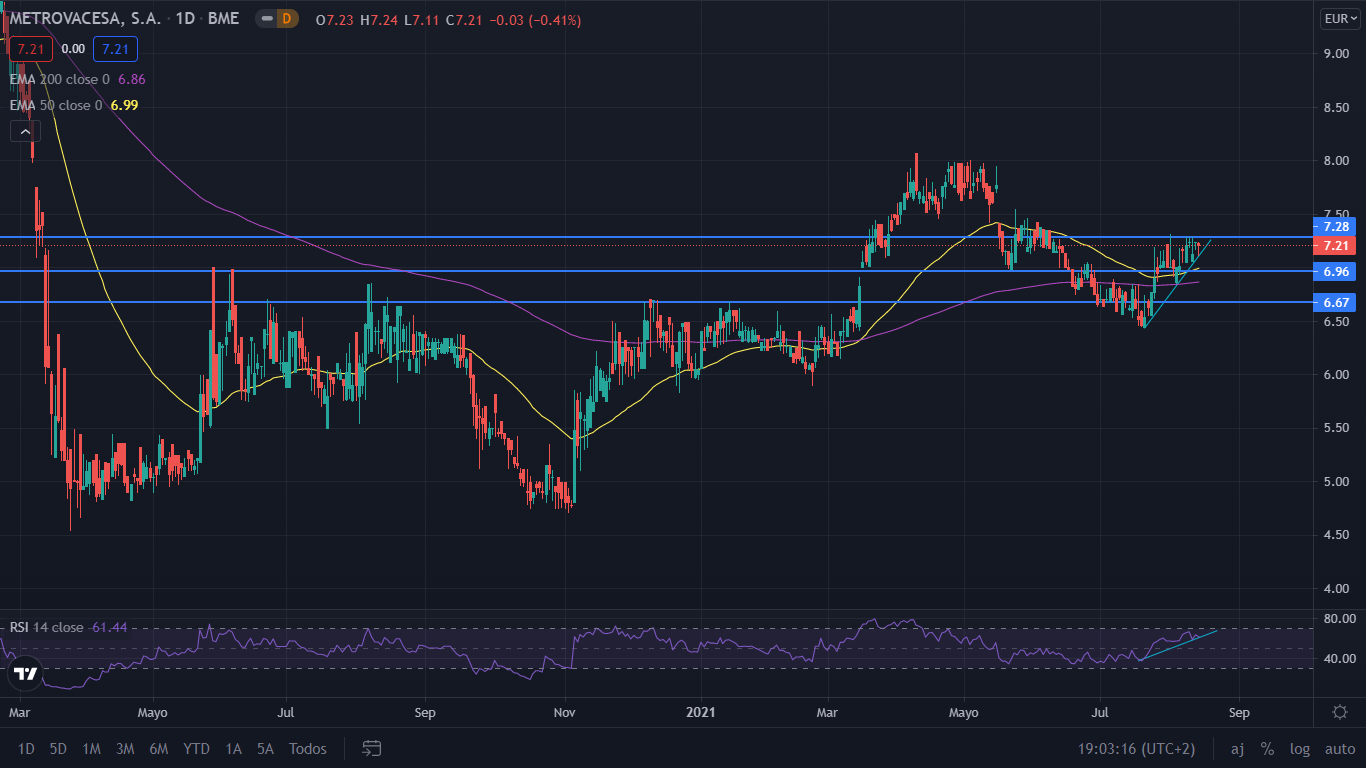This screenshot has height=768, width=1366.
Task: Click the gray market status pill icon
Action: click(265, 19)
